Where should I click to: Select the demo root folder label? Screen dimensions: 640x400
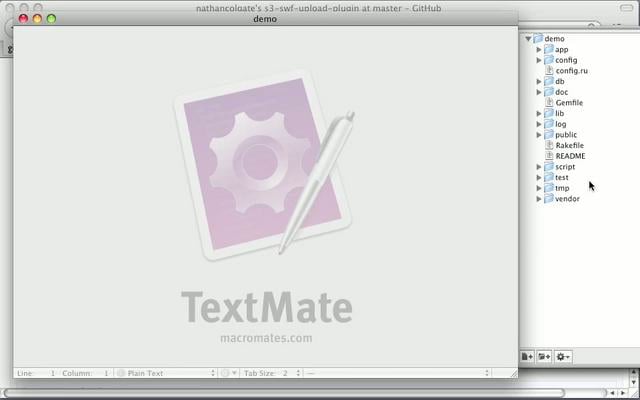(554, 39)
